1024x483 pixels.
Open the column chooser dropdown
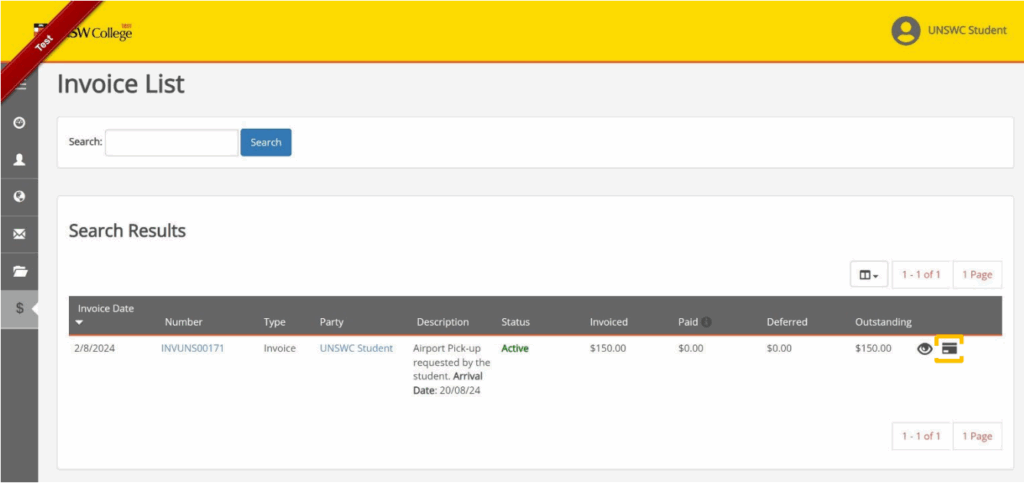click(x=868, y=275)
